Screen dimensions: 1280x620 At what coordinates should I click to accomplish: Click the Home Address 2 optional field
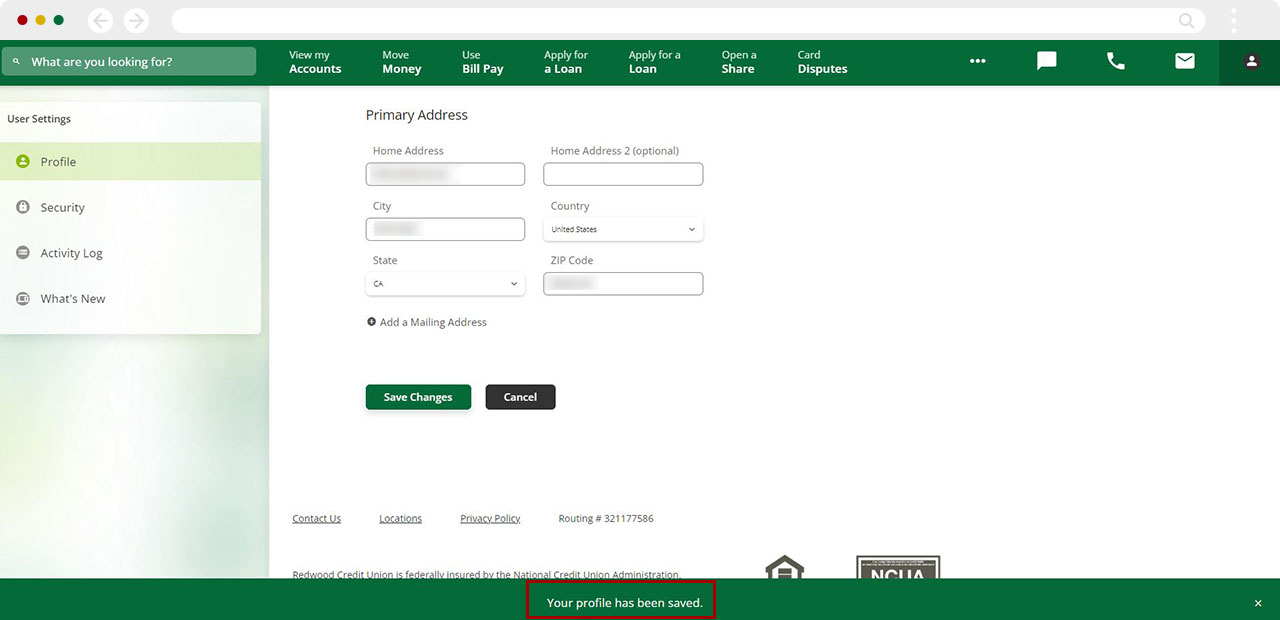(623, 175)
